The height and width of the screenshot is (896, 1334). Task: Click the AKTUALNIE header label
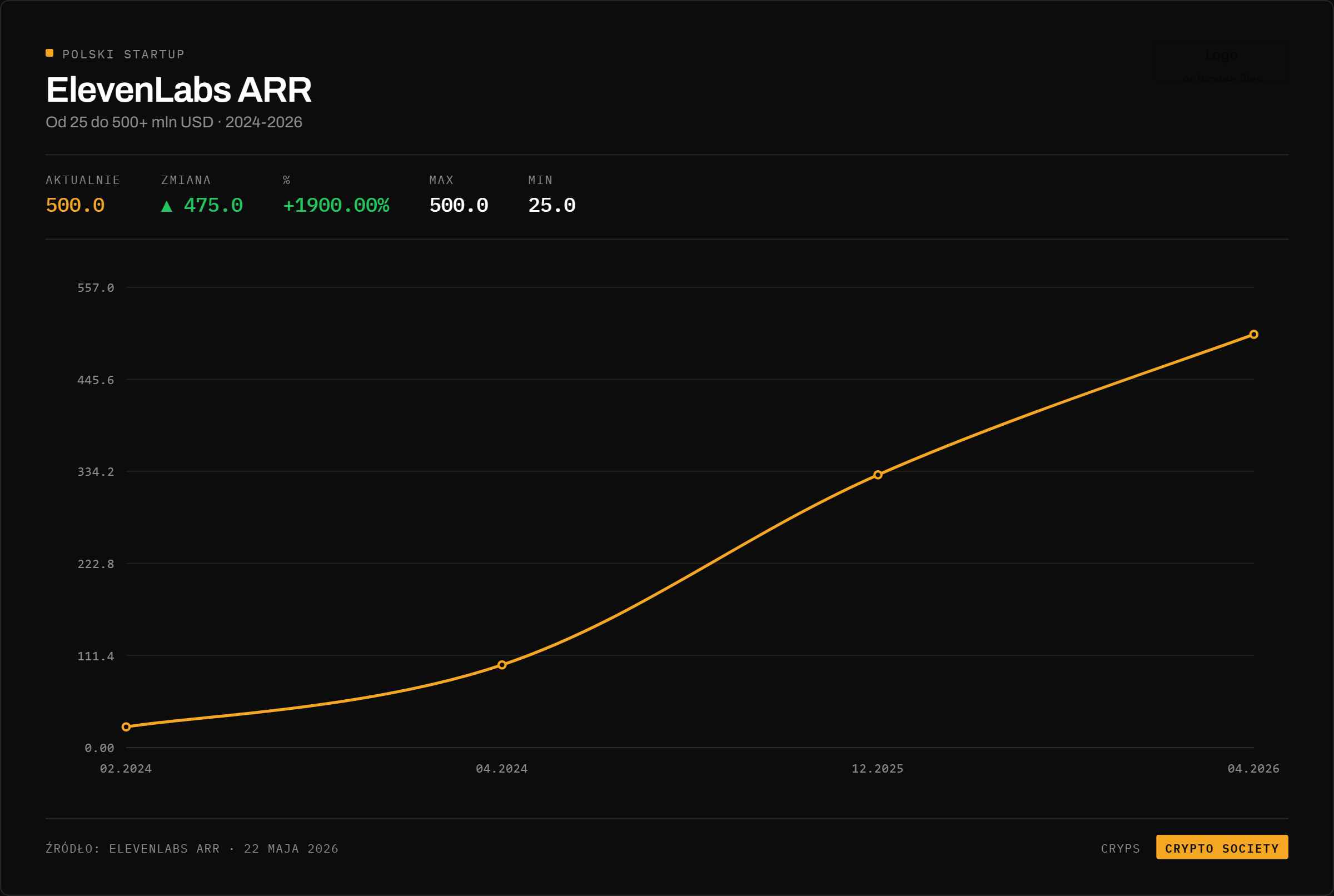click(83, 180)
